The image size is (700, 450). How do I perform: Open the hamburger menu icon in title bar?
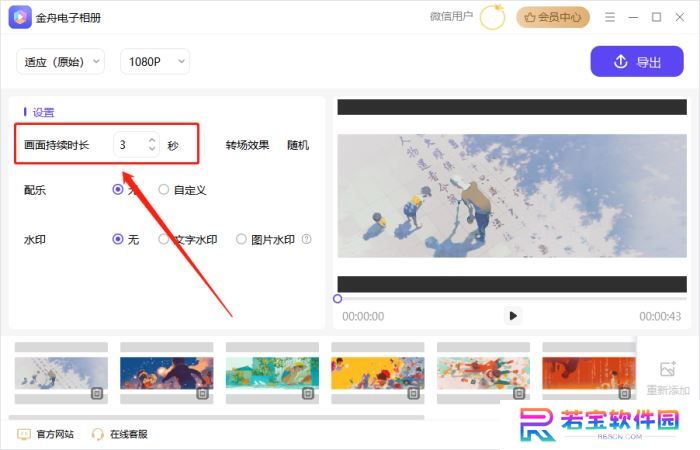coord(610,17)
